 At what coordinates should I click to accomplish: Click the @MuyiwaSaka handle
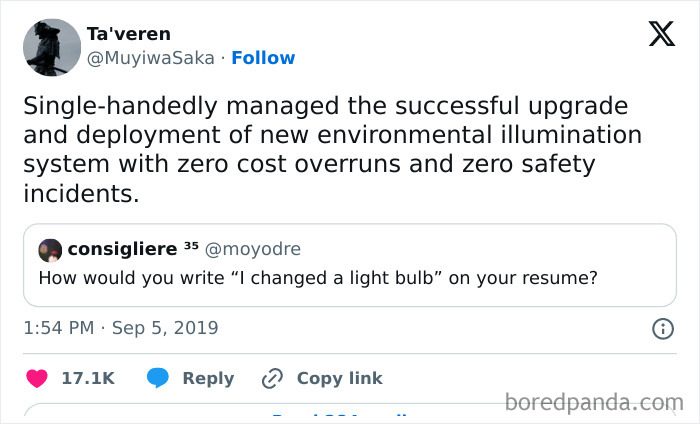click(x=150, y=58)
